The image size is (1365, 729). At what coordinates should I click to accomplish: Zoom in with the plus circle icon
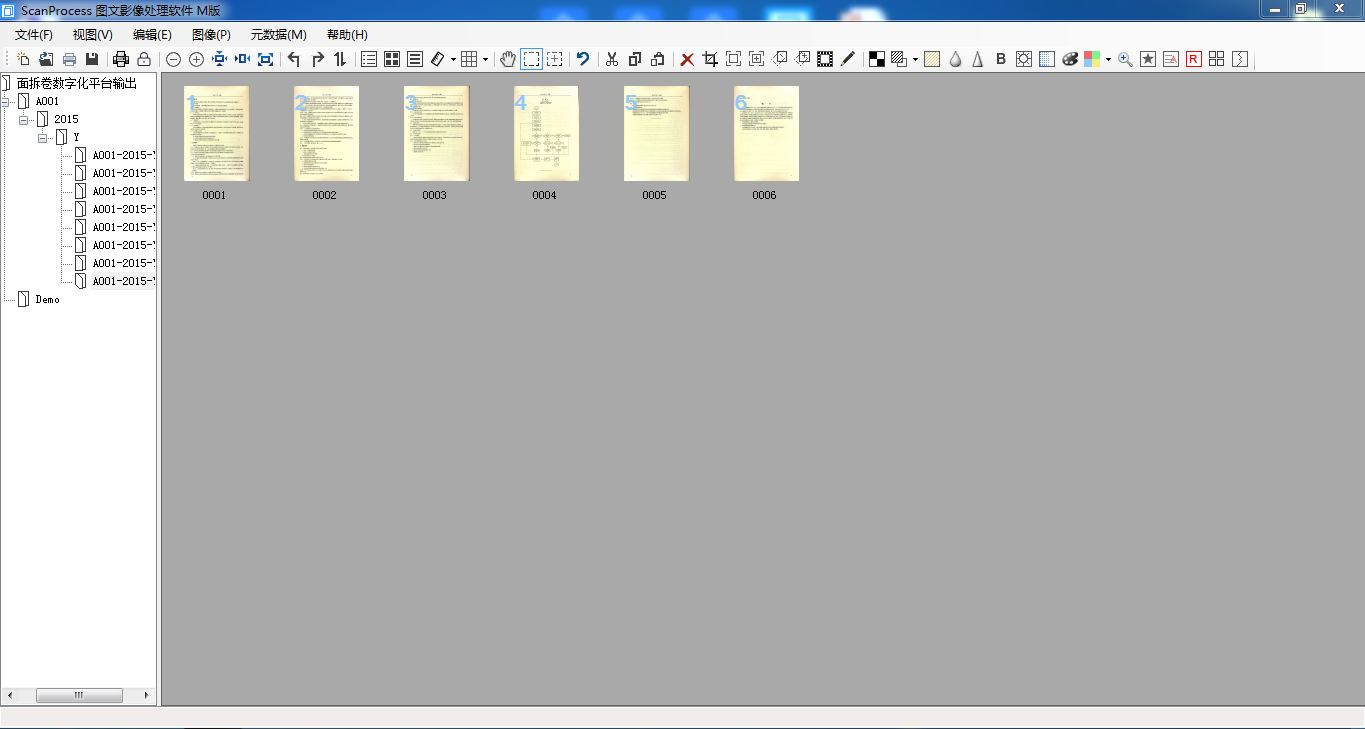tap(196, 59)
